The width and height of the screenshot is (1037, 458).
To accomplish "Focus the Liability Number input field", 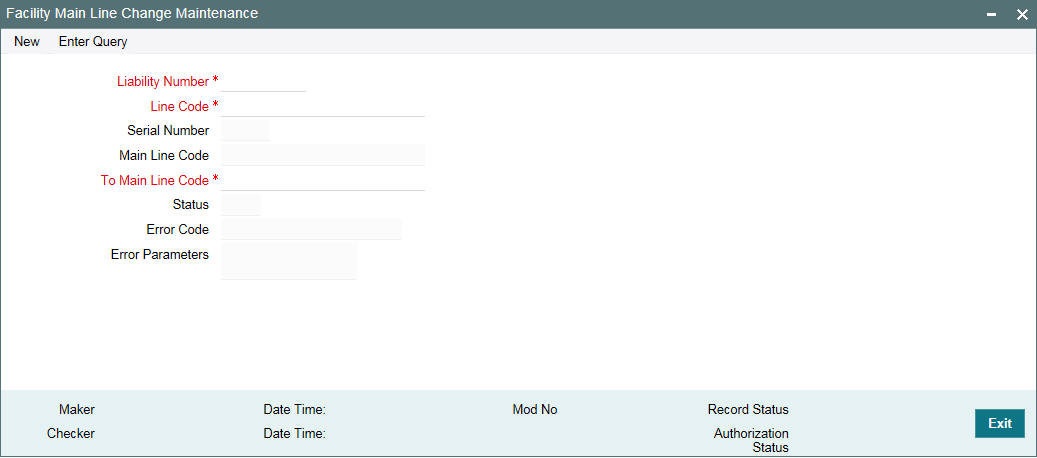I will tap(263, 81).
